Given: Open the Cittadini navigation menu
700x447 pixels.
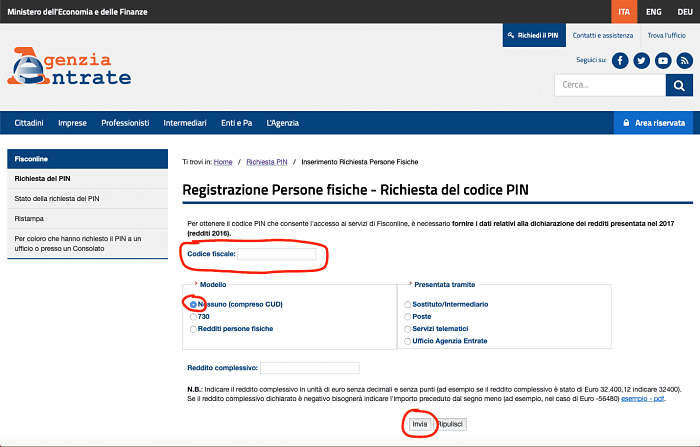Looking at the screenshot, I should 29,123.
